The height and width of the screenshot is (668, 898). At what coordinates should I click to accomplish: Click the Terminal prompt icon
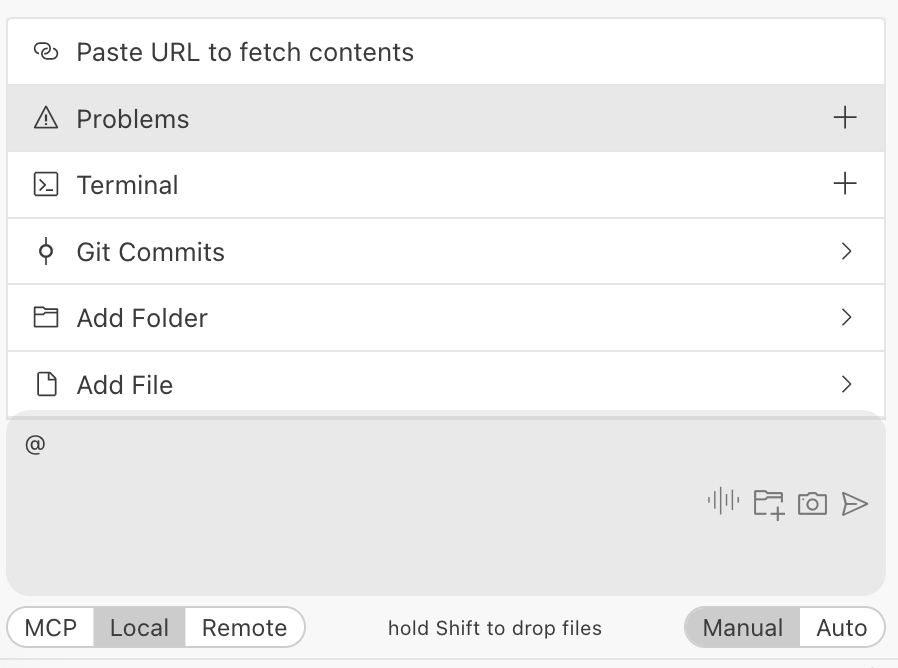46,185
